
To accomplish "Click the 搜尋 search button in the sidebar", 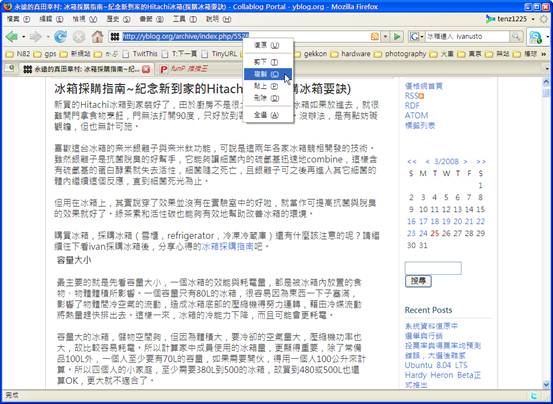I will click(x=418, y=281).
